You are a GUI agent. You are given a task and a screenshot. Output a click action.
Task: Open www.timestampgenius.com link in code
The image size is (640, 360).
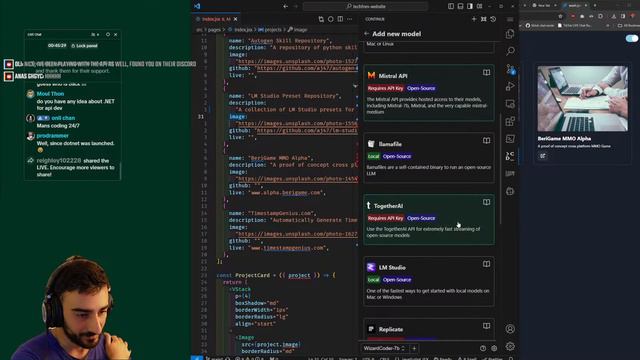click(x=287, y=248)
